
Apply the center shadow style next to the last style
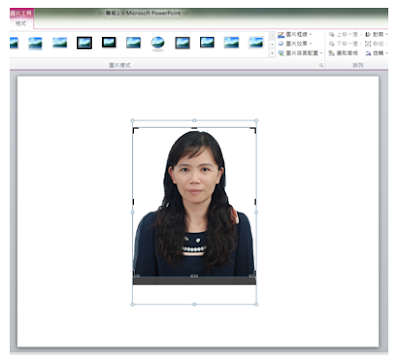231,43
